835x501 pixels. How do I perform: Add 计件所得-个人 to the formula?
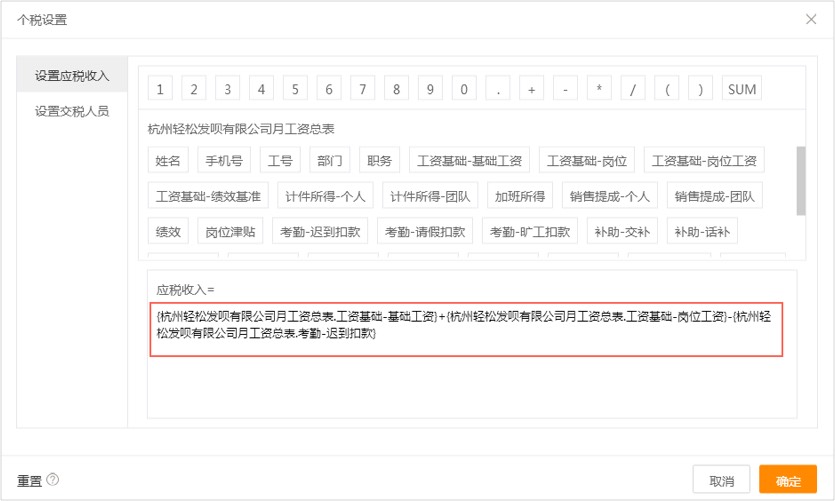click(x=325, y=196)
